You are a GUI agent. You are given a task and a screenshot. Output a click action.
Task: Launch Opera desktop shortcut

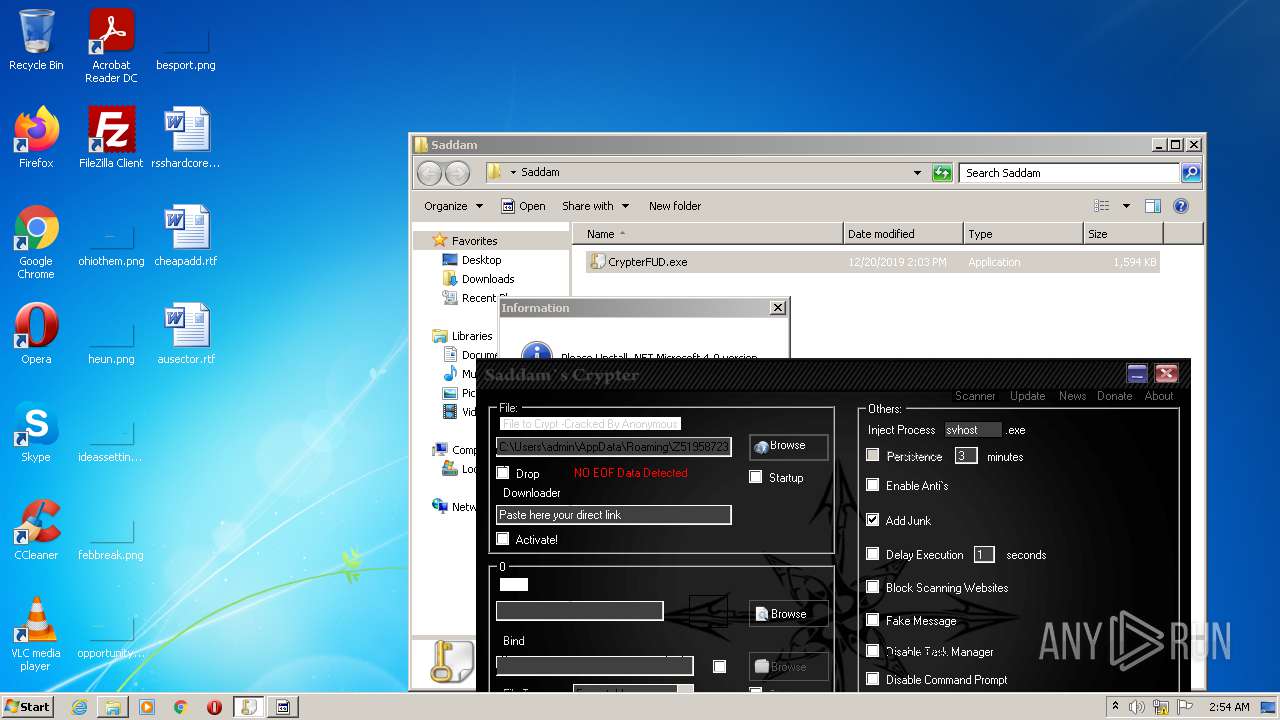pyautogui.click(x=36, y=333)
